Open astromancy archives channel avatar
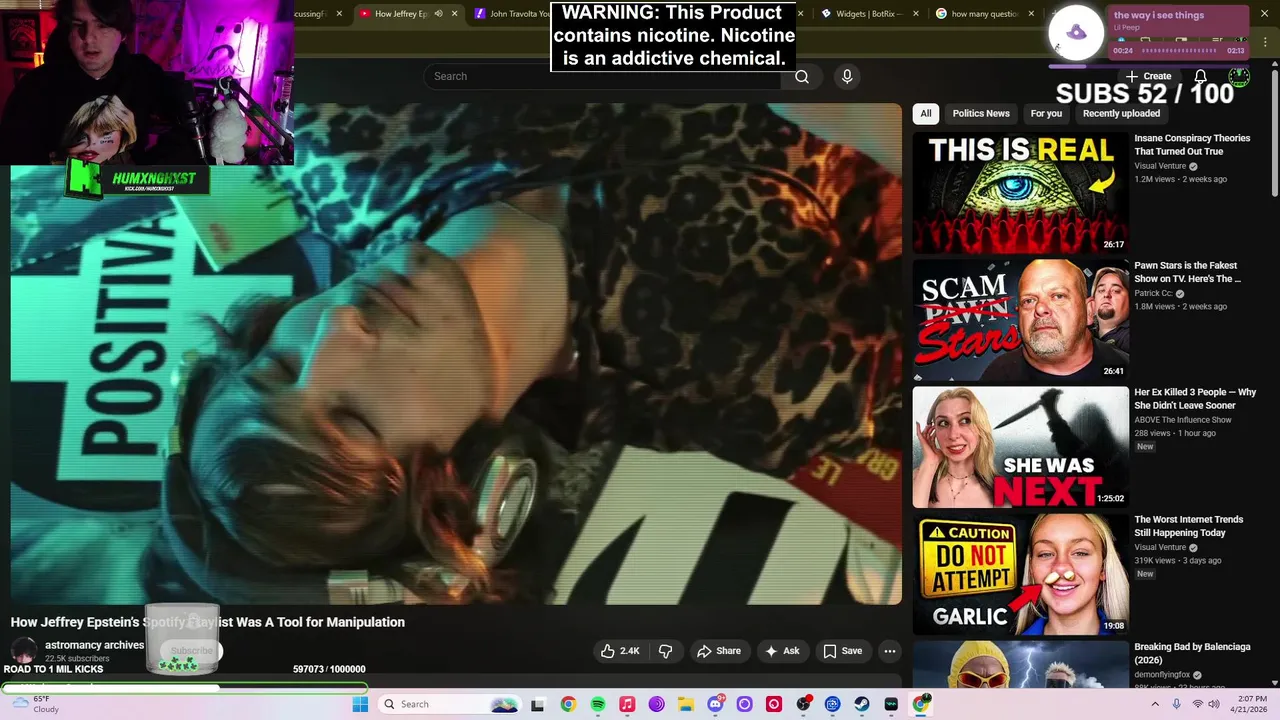The width and height of the screenshot is (1280, 720). (x=24, y=651)
